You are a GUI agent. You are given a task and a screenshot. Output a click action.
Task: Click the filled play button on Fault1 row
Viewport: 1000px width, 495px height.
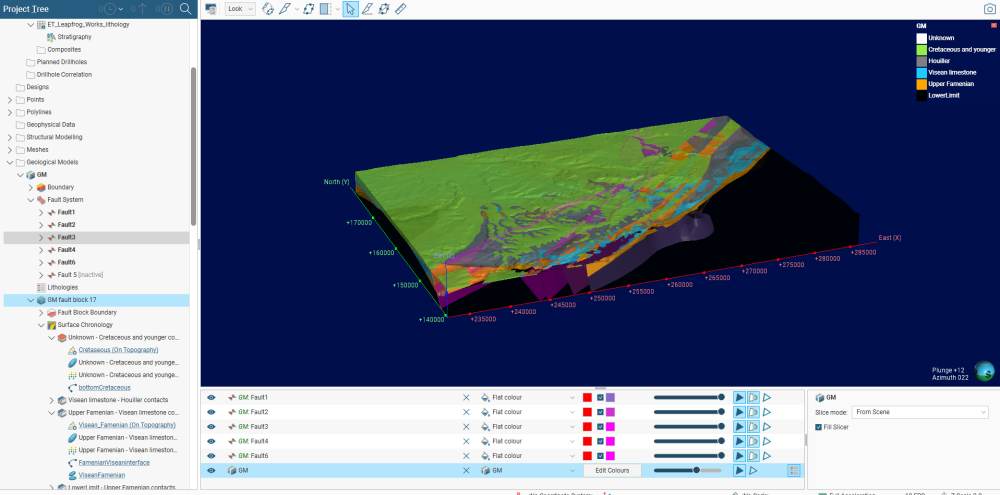tap(739, 397)
